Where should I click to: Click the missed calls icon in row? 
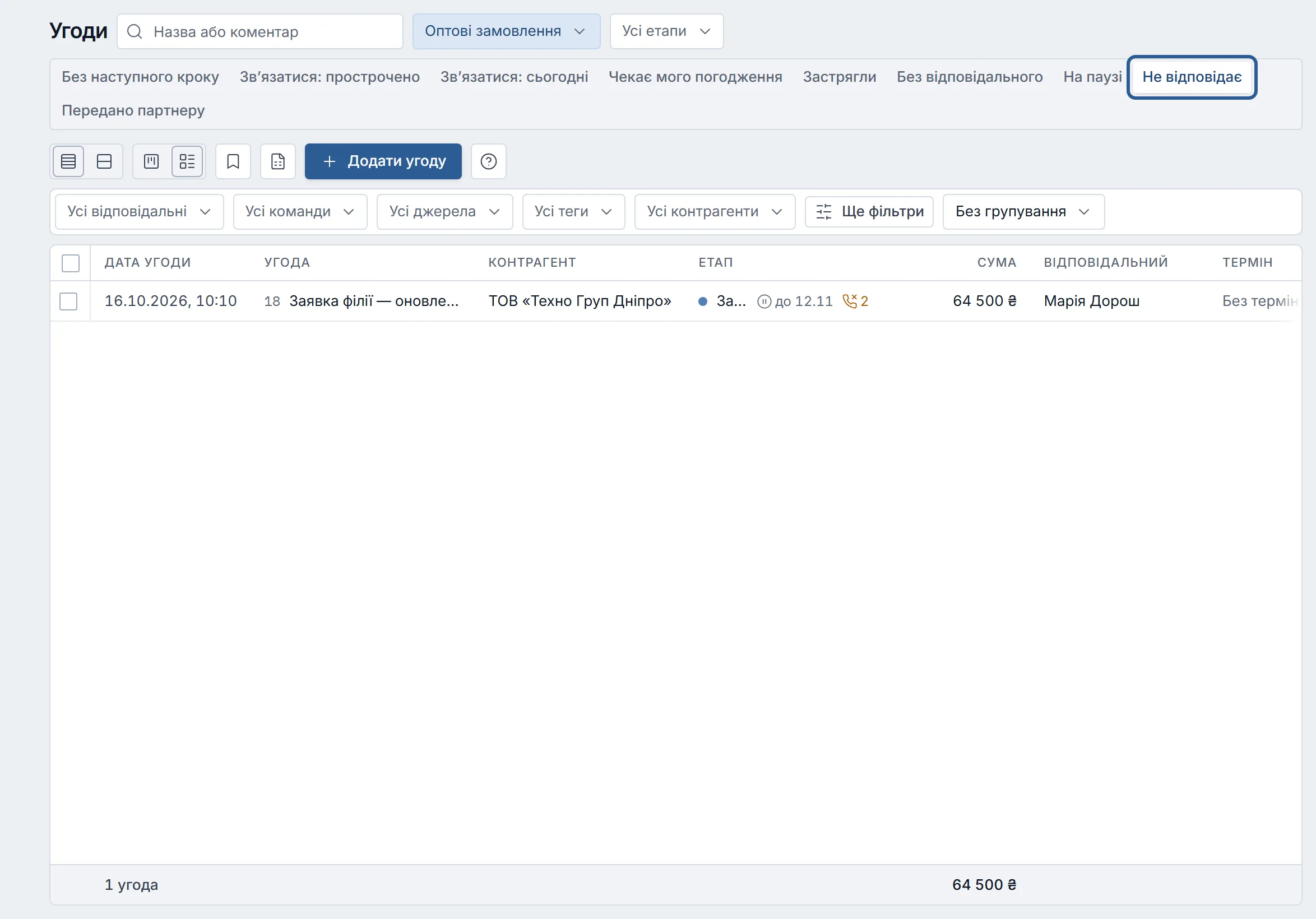[850, 301]
